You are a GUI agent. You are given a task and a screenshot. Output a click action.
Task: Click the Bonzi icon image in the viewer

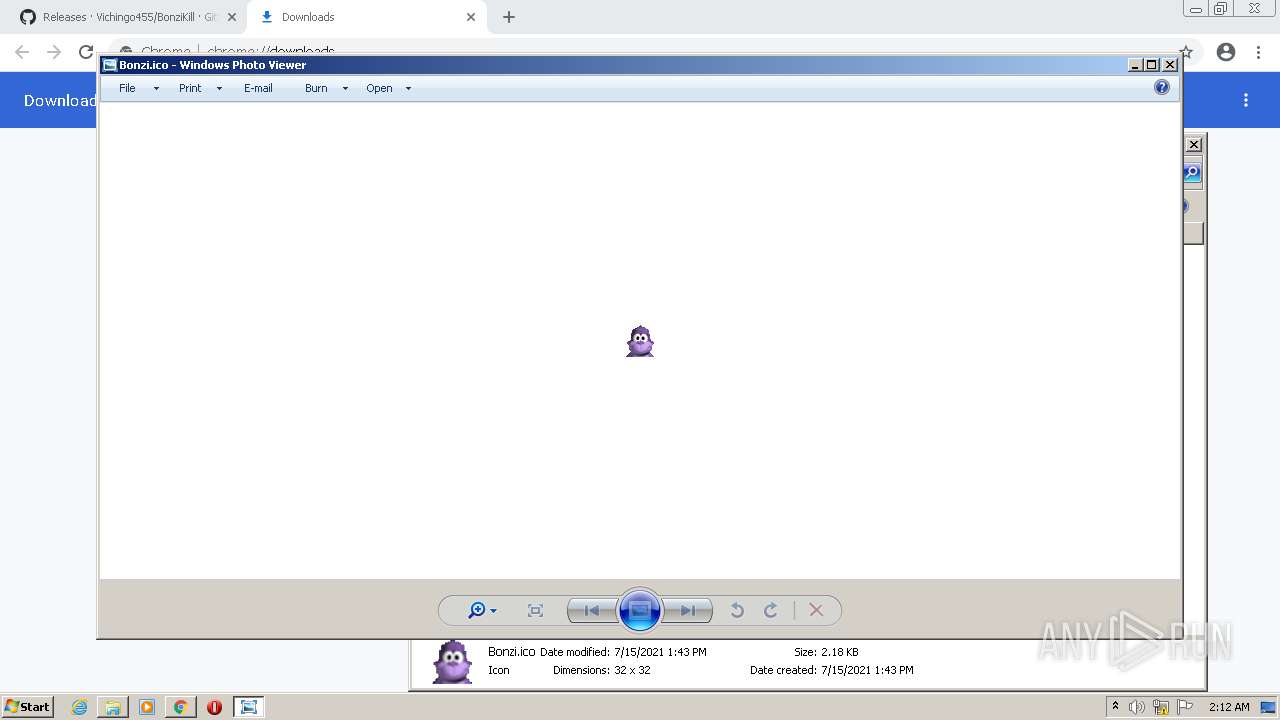click(640, 342)
